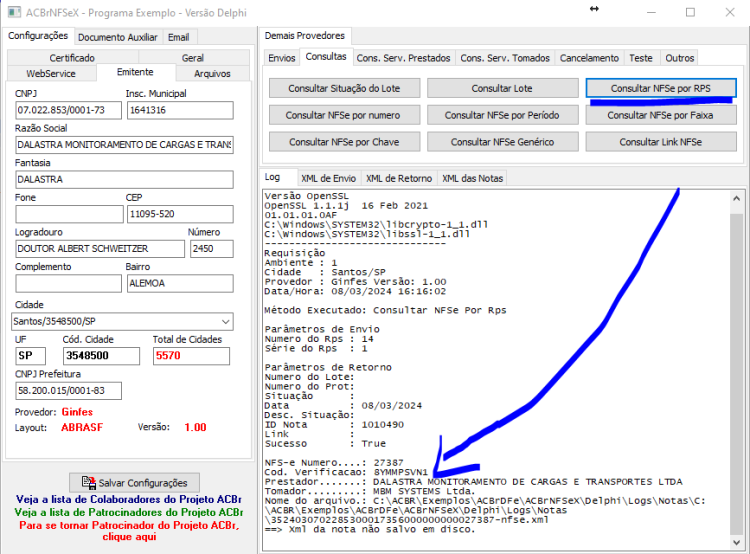Click the empty Fone field

tap(69, 214)
